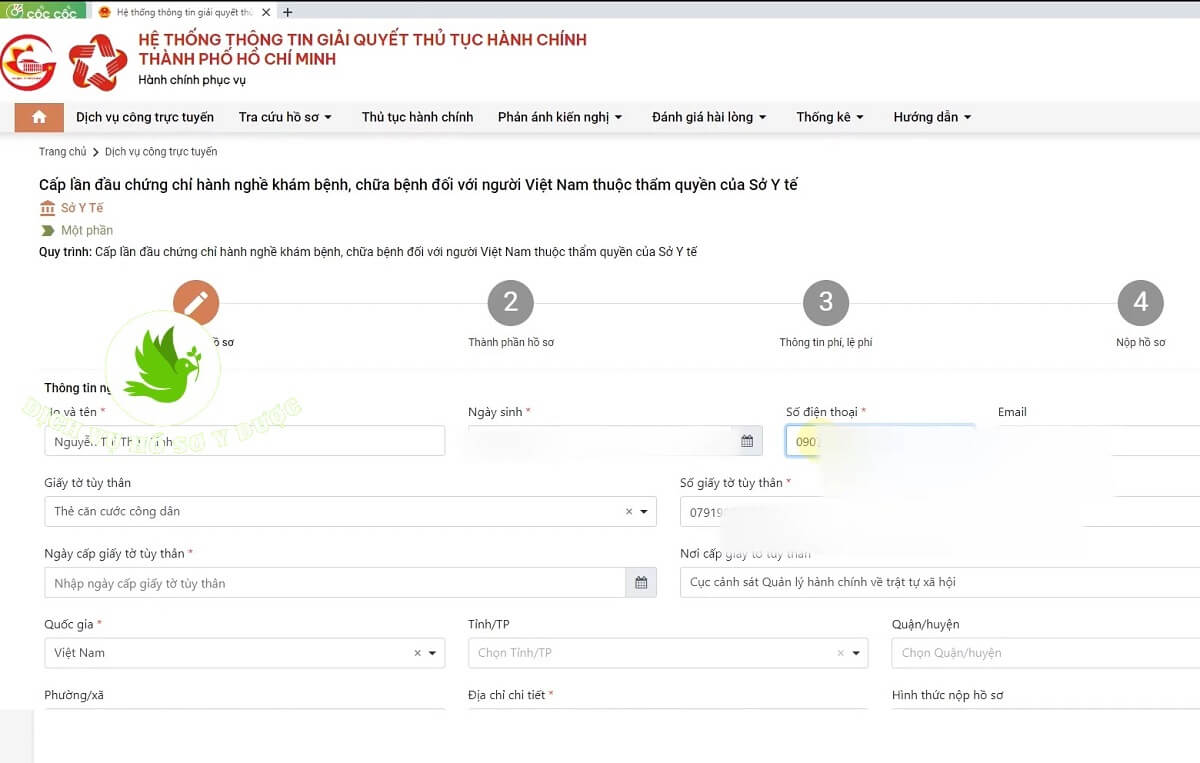Clear the Quốc gia Việt Nam selection x
The height and width of the screenshot is (763, 1200).
(x=417, y=653)
